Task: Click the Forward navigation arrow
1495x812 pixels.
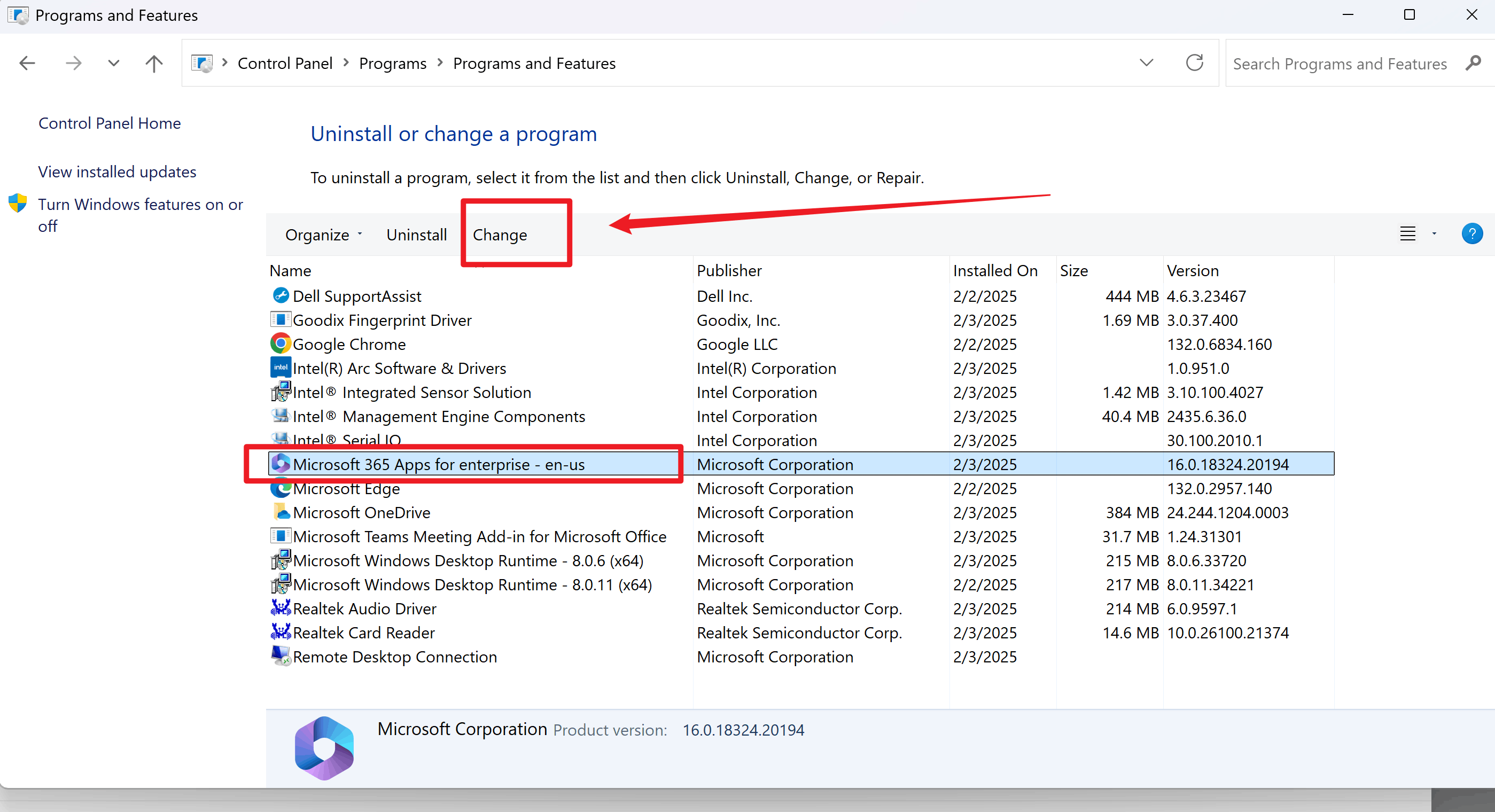Action: [74, 63]
